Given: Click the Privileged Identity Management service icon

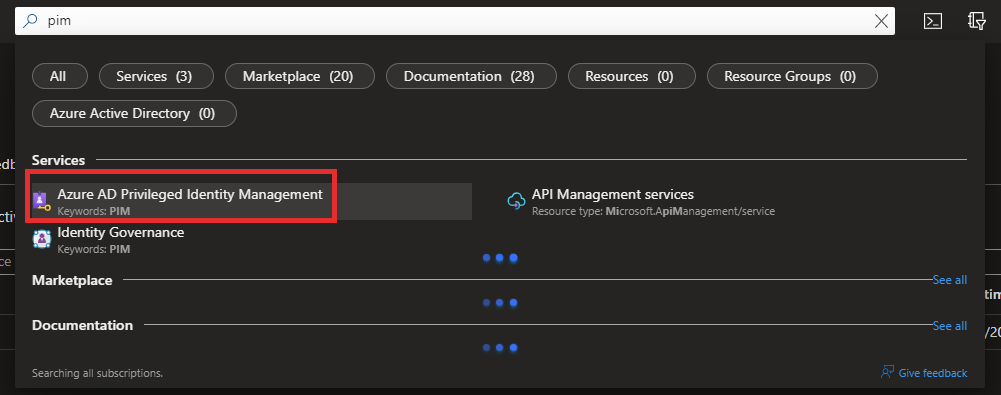Looking at the screenshot, I should 41,201.
